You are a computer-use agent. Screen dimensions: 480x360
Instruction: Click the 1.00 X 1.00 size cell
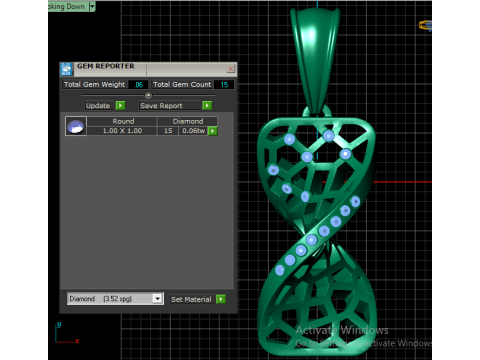tap(122, 131)
